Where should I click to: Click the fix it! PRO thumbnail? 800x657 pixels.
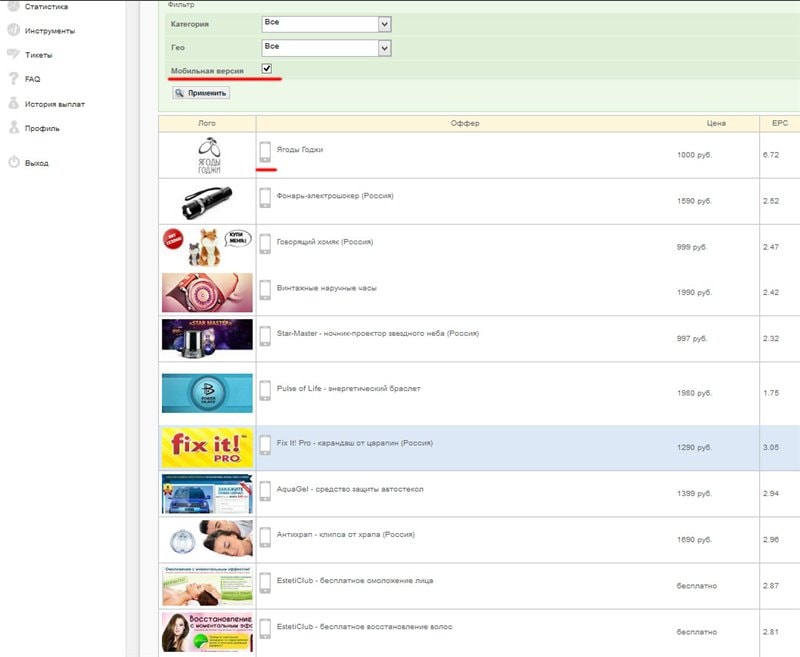(x=207, y=447)
